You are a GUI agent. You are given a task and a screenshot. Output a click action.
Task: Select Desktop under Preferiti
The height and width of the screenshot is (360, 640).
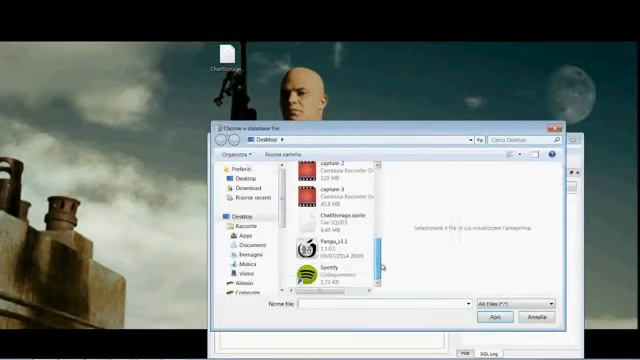click(x=245, y=178)
